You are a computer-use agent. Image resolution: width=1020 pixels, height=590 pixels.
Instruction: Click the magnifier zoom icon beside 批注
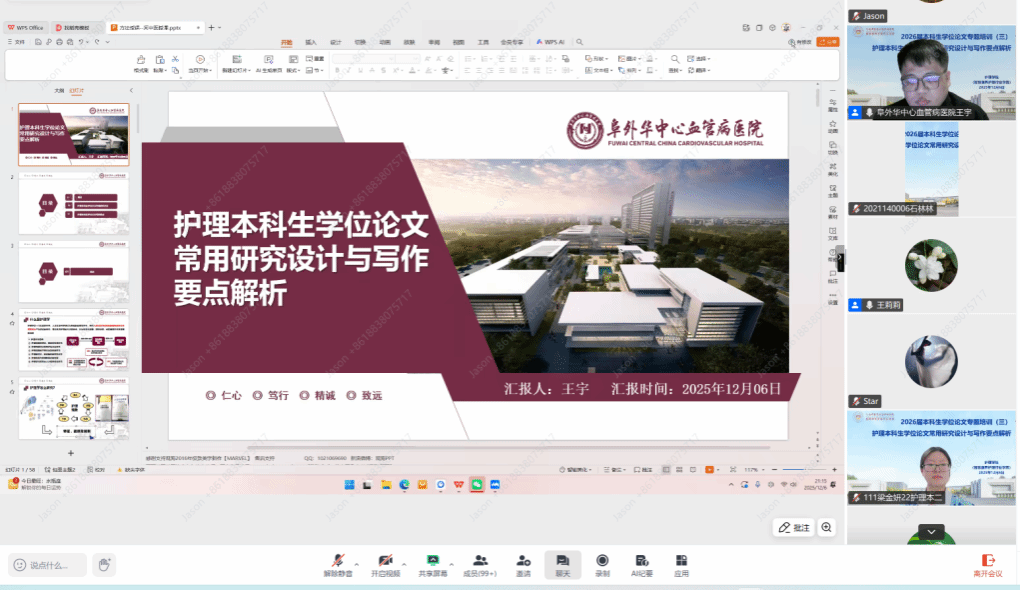[x=827, y=527]
